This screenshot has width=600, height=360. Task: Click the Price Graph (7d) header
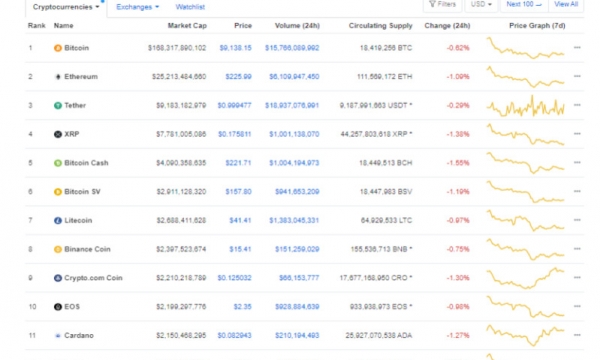[537, 26]
